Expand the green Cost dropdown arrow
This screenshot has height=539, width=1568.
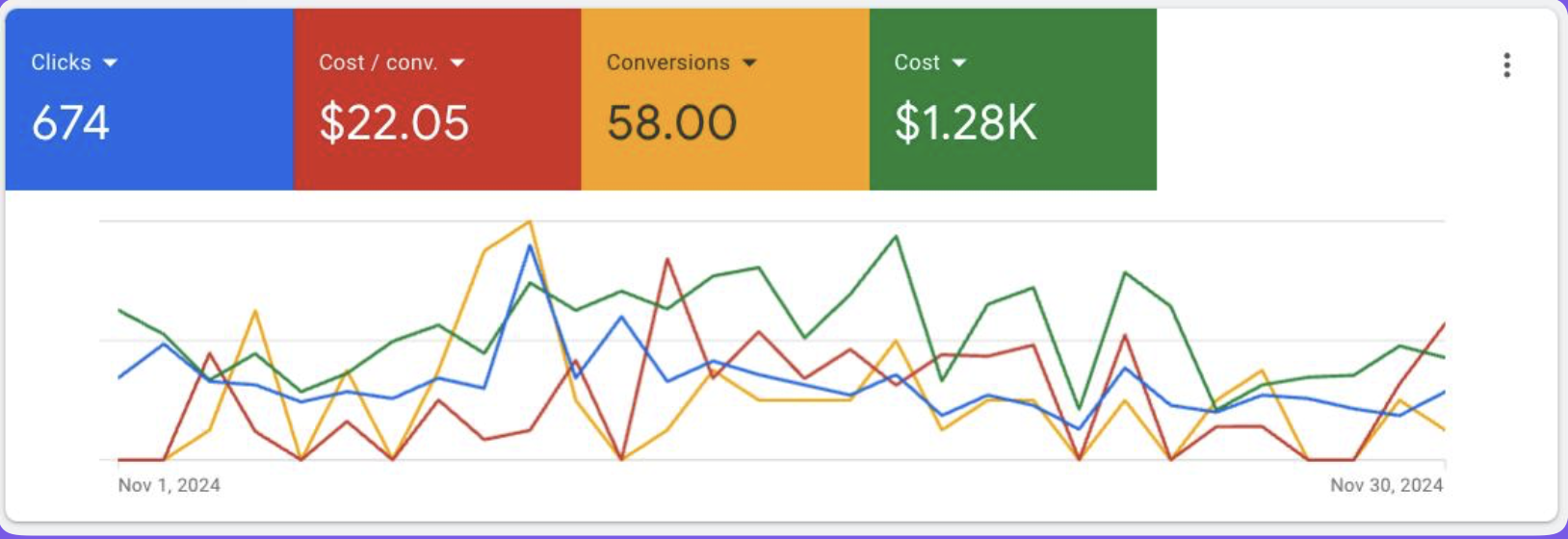pos(958,64)
